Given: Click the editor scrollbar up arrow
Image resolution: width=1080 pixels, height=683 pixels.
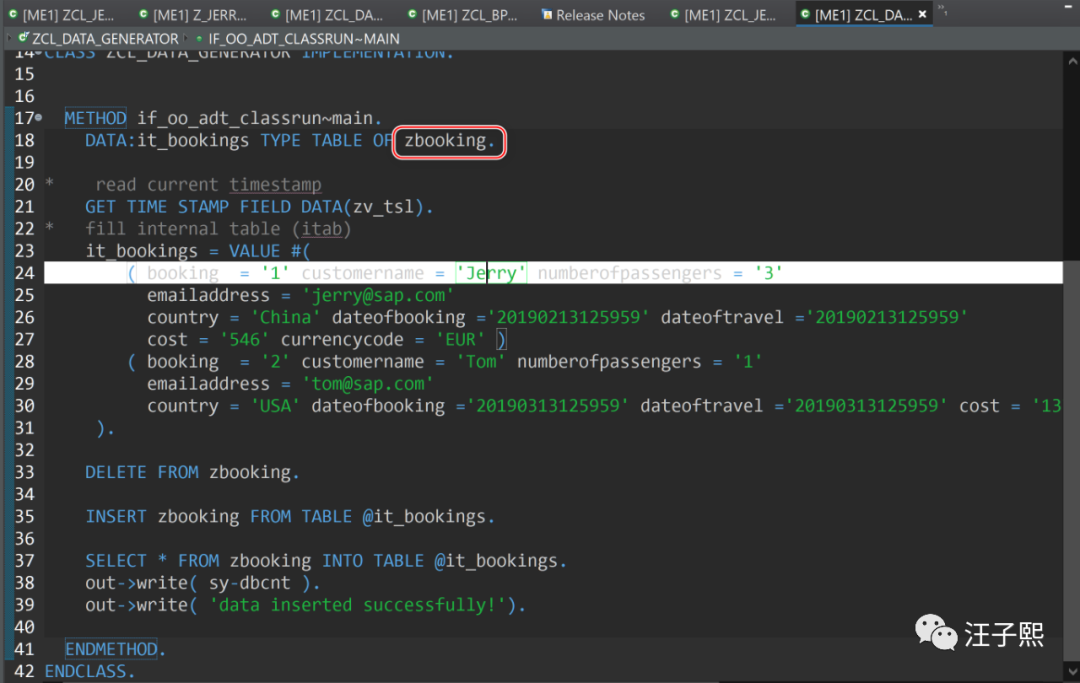Looking at the screenshot, I should click(x=1072, y=62).
